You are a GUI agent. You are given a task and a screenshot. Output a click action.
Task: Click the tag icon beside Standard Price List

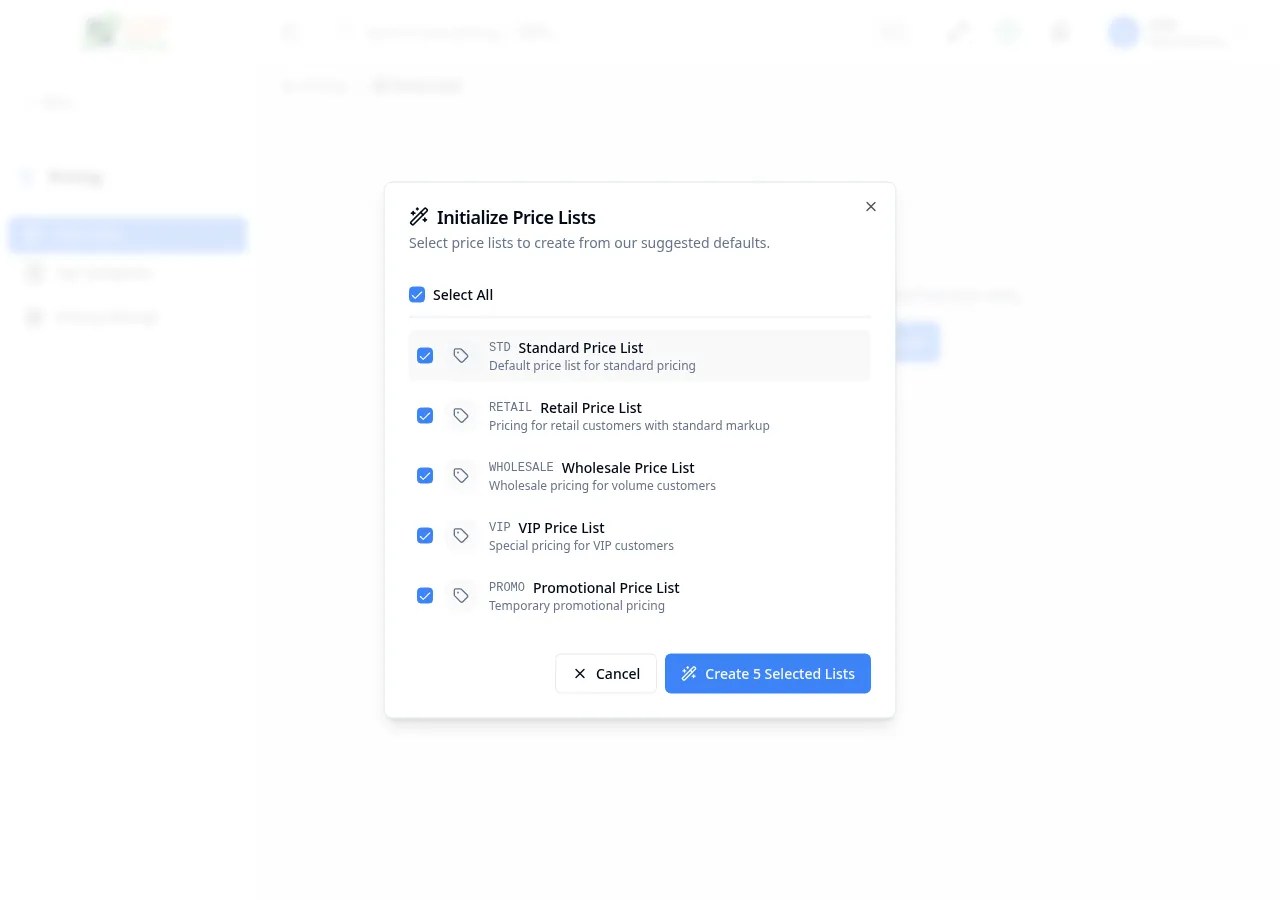click(461, 356)
